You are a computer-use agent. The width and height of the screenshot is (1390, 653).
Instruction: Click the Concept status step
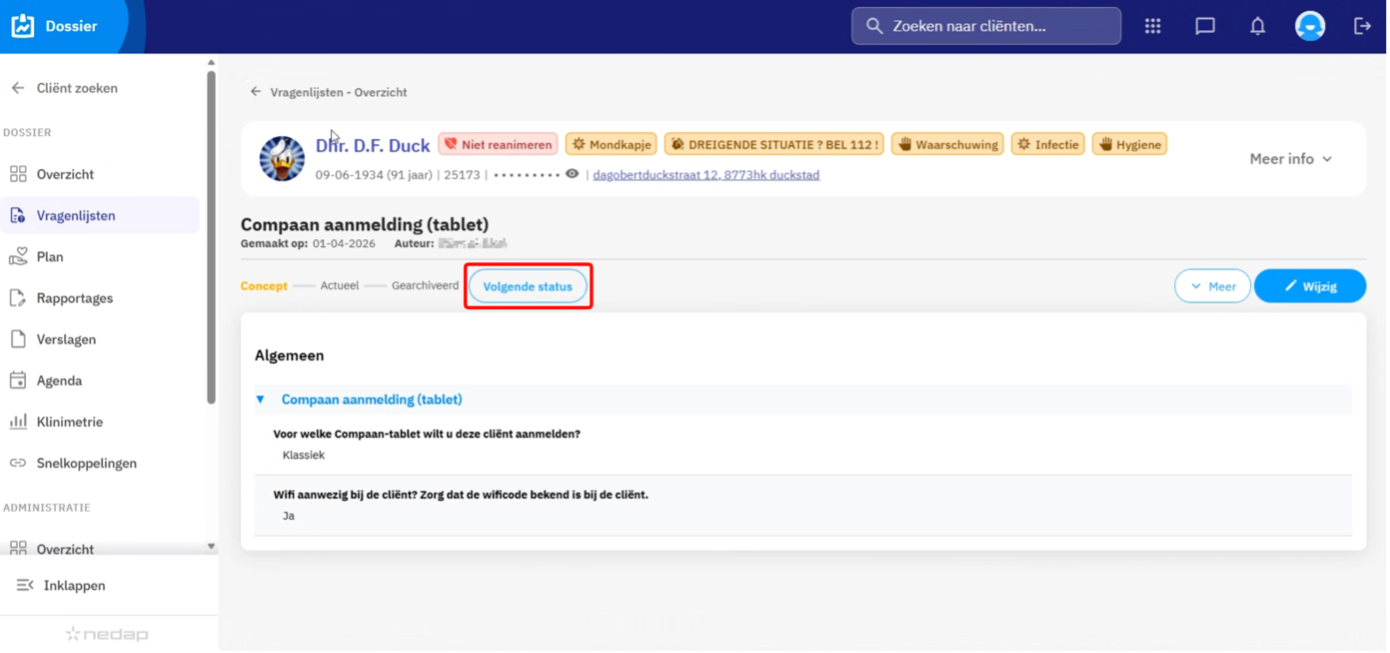[x=264, y=286]
